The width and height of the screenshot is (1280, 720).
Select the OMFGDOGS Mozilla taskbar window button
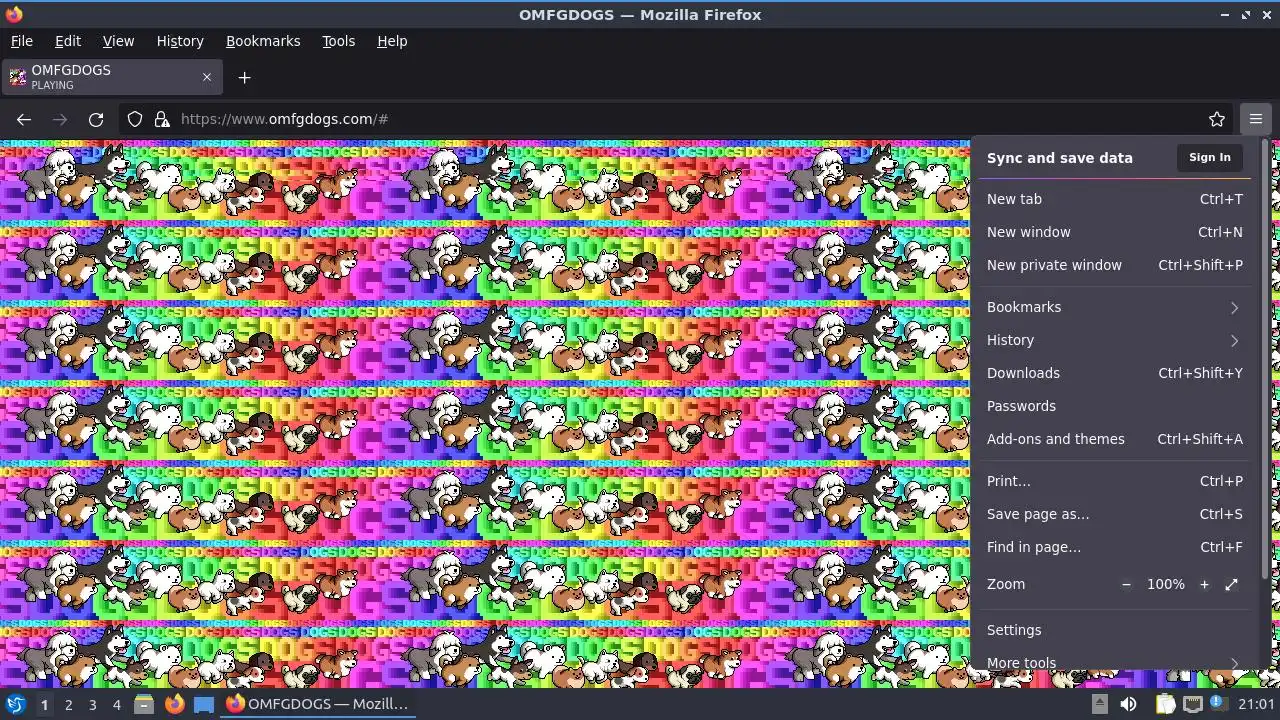coord(318,704)
